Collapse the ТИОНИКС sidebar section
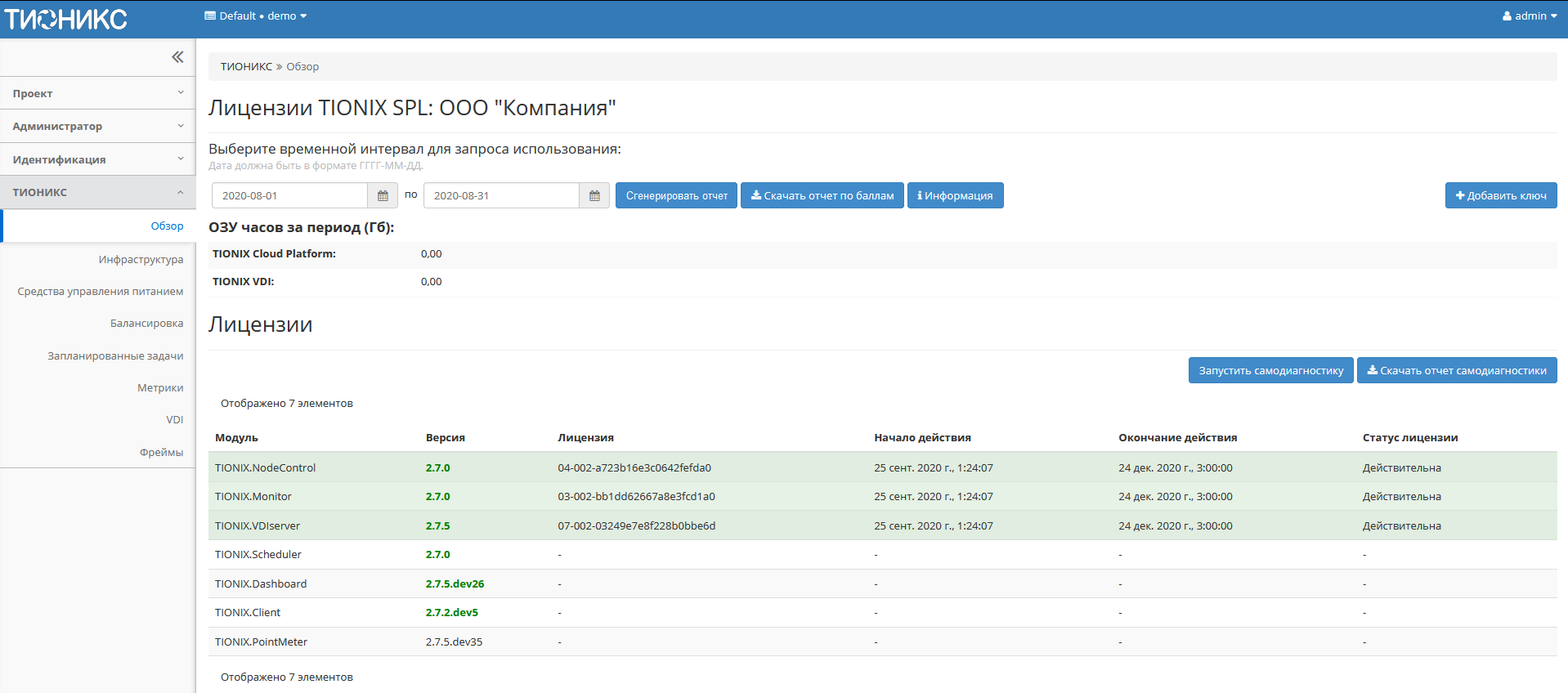The width and height of the screenshot is (1568, 693). click(x=98, y=193)
